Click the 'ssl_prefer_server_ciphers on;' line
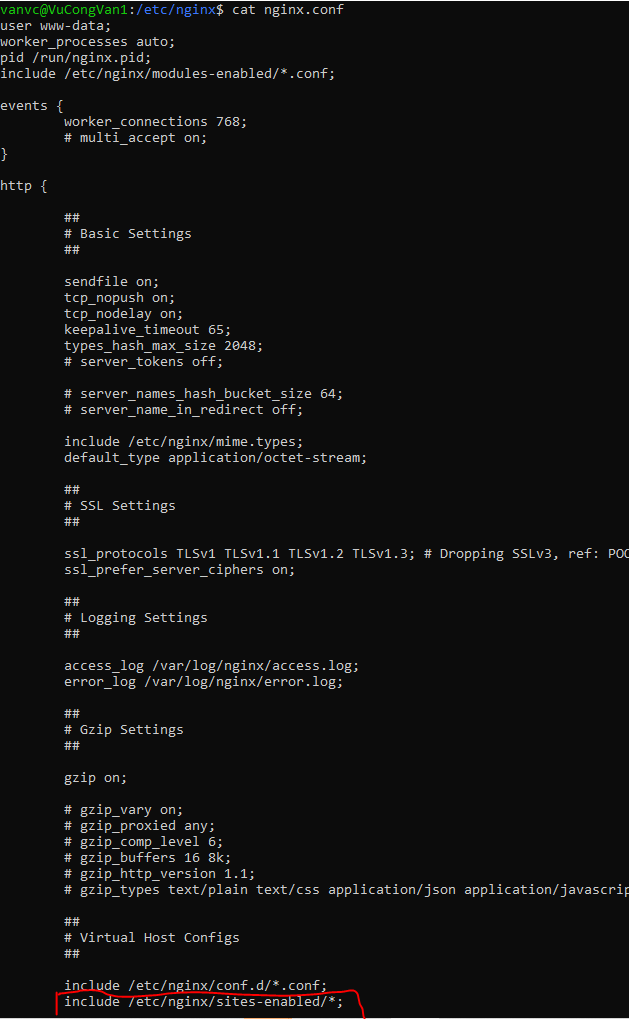Viewport: 629px width, 1019px height. coord(179,569)
